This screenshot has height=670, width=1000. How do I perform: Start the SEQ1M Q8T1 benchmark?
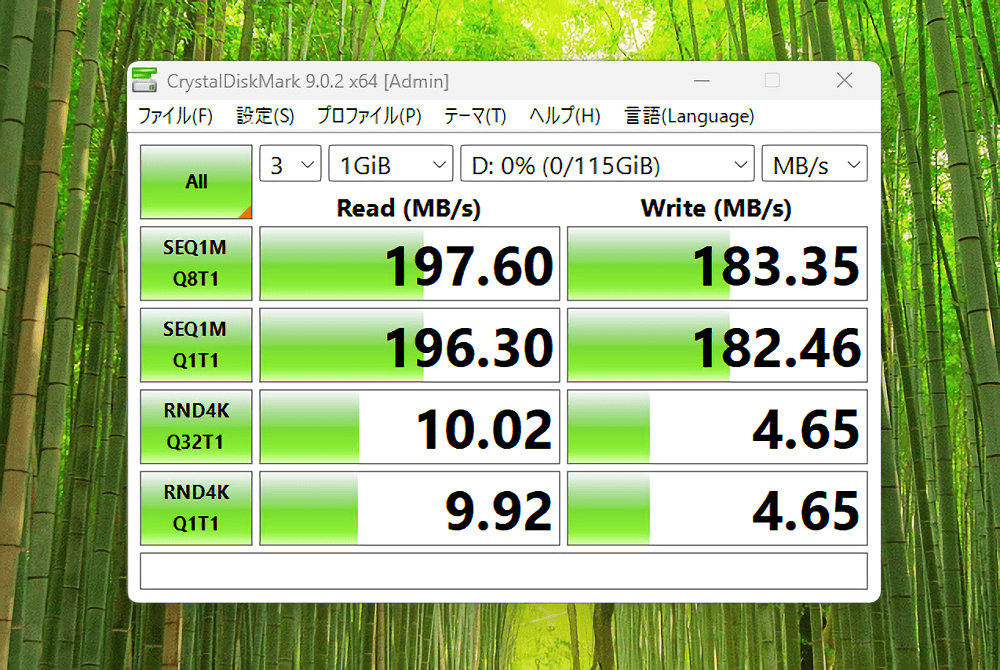[x=195, y=263]
